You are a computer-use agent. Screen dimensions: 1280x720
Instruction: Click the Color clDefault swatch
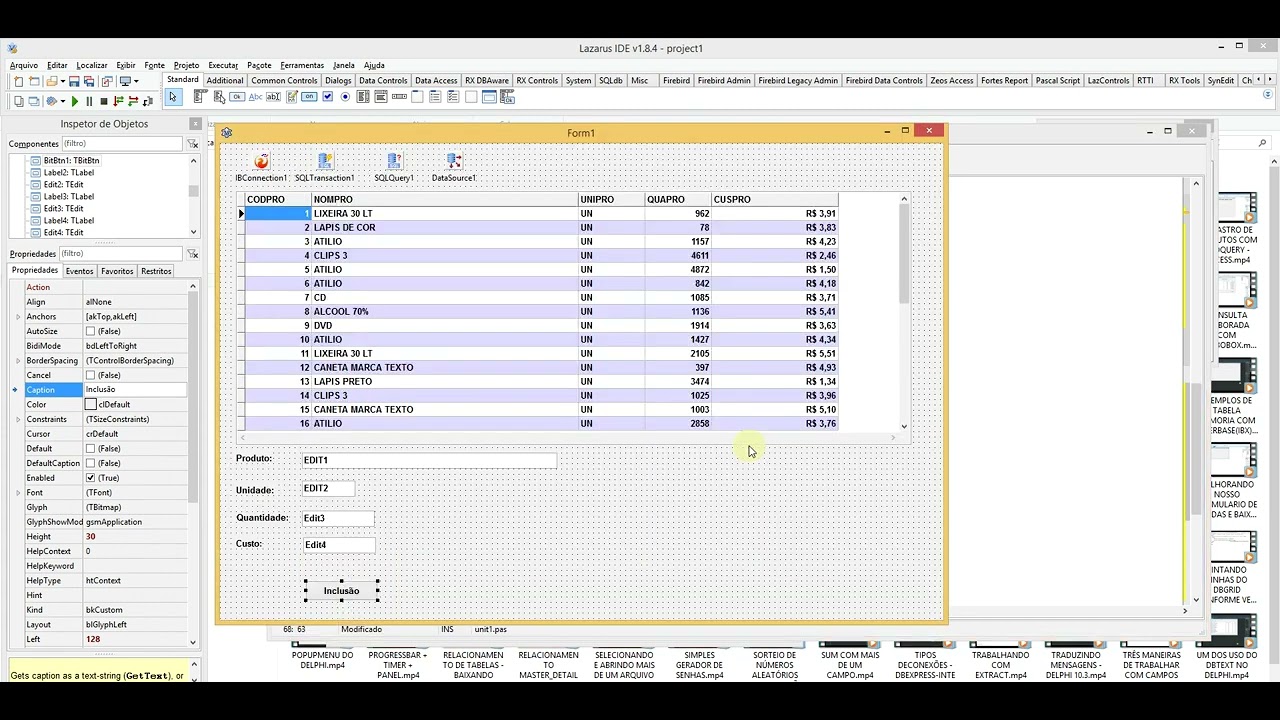(91, 405)
